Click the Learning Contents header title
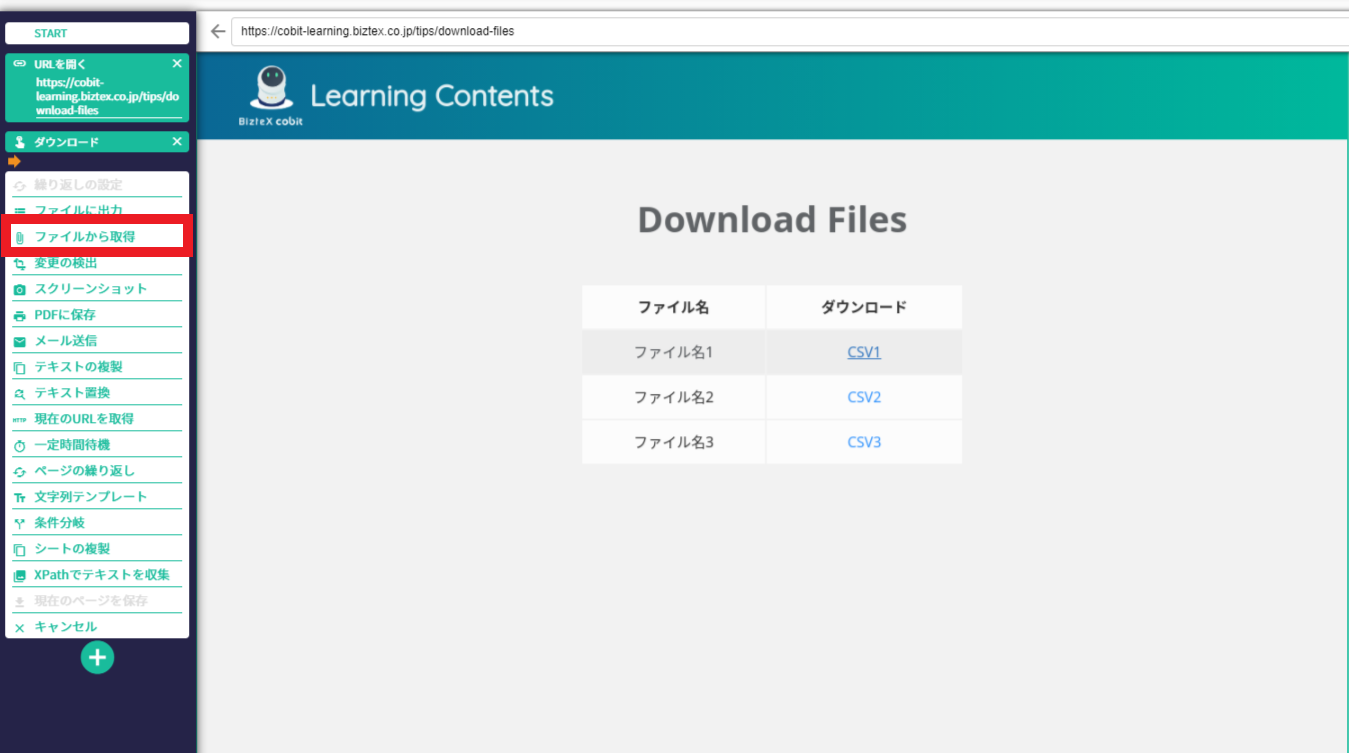This screenshot has height=753, width=1349. (x=432, y=96)
